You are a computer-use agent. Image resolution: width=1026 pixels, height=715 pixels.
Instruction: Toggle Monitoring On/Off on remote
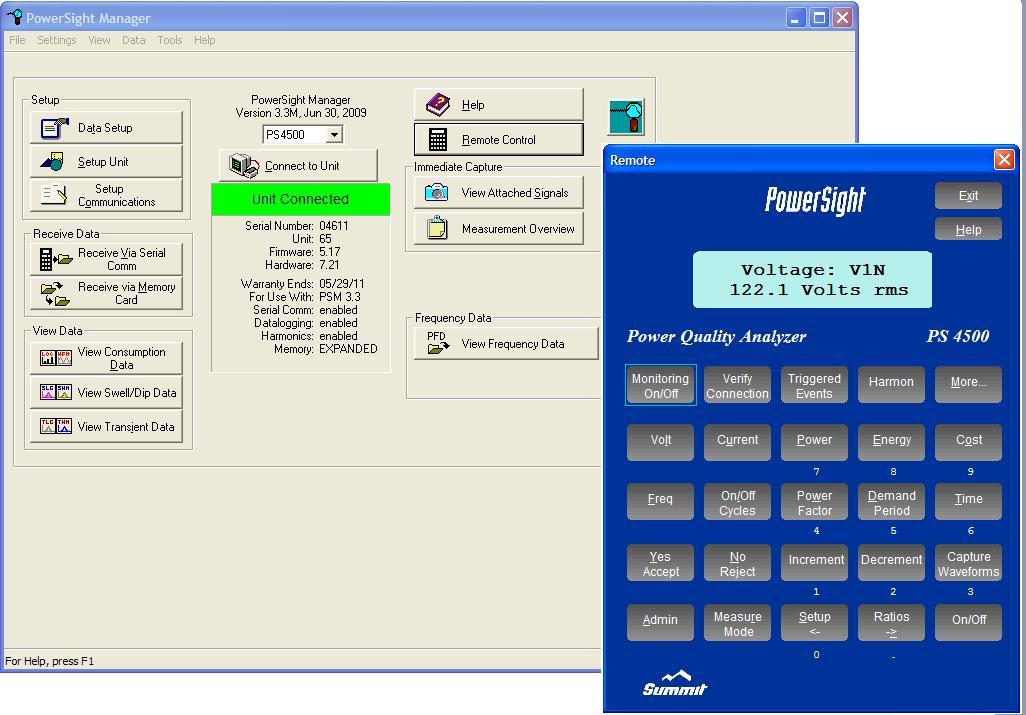coord(660,385)
